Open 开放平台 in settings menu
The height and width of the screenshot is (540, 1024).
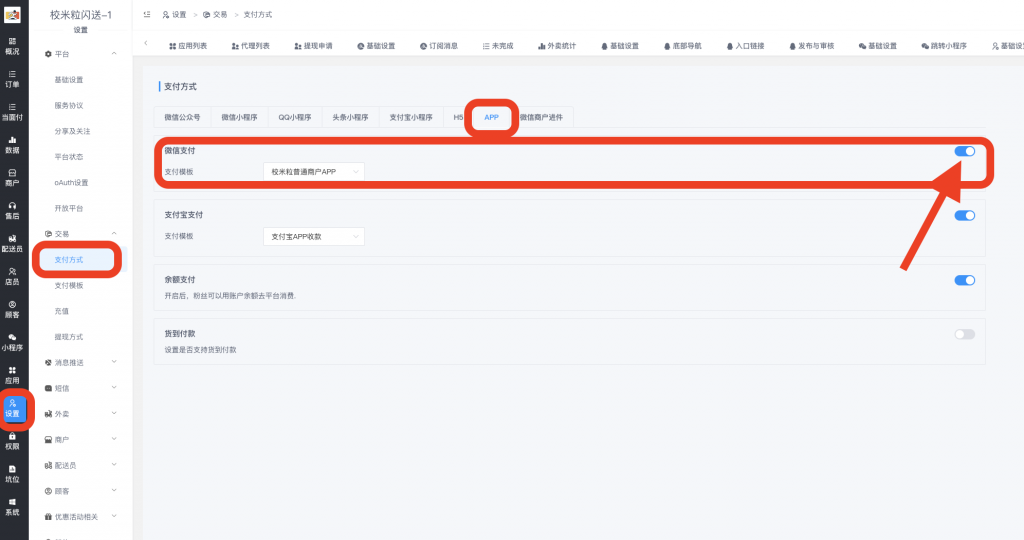click(69, 208)
